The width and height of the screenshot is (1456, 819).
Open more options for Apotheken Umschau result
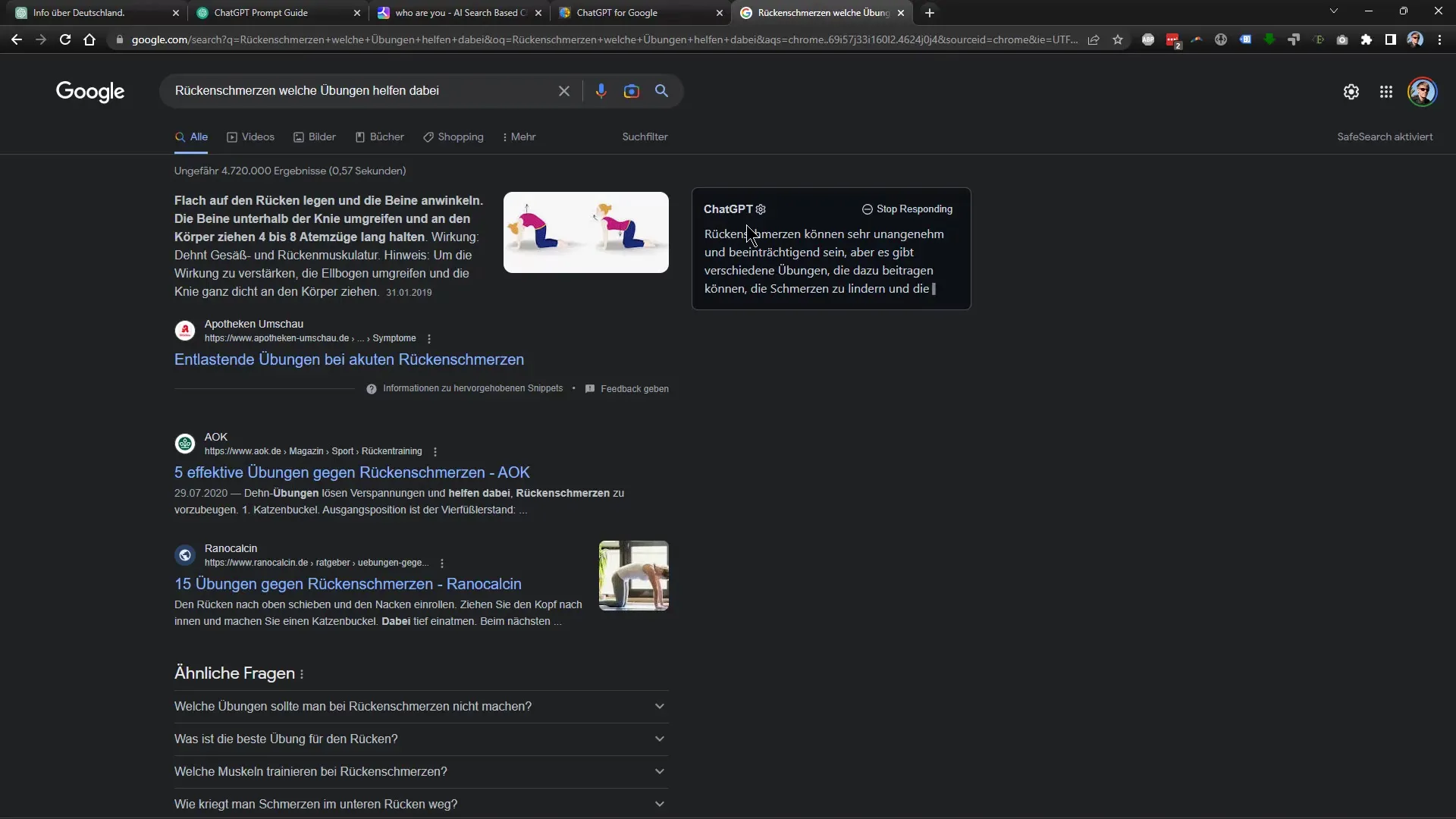tap(429, 339)
